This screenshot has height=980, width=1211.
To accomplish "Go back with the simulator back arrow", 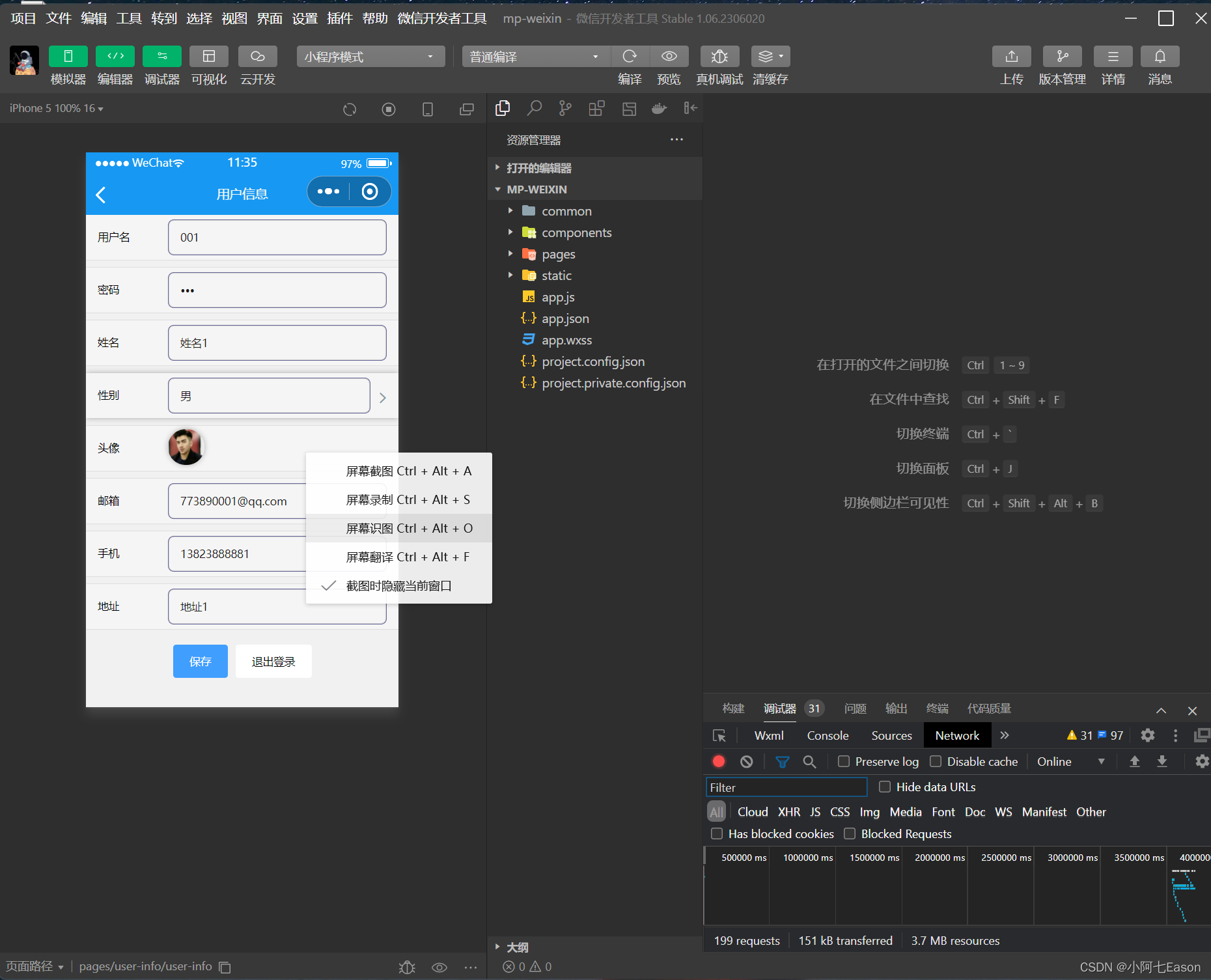I will click(x=101, y=194).
